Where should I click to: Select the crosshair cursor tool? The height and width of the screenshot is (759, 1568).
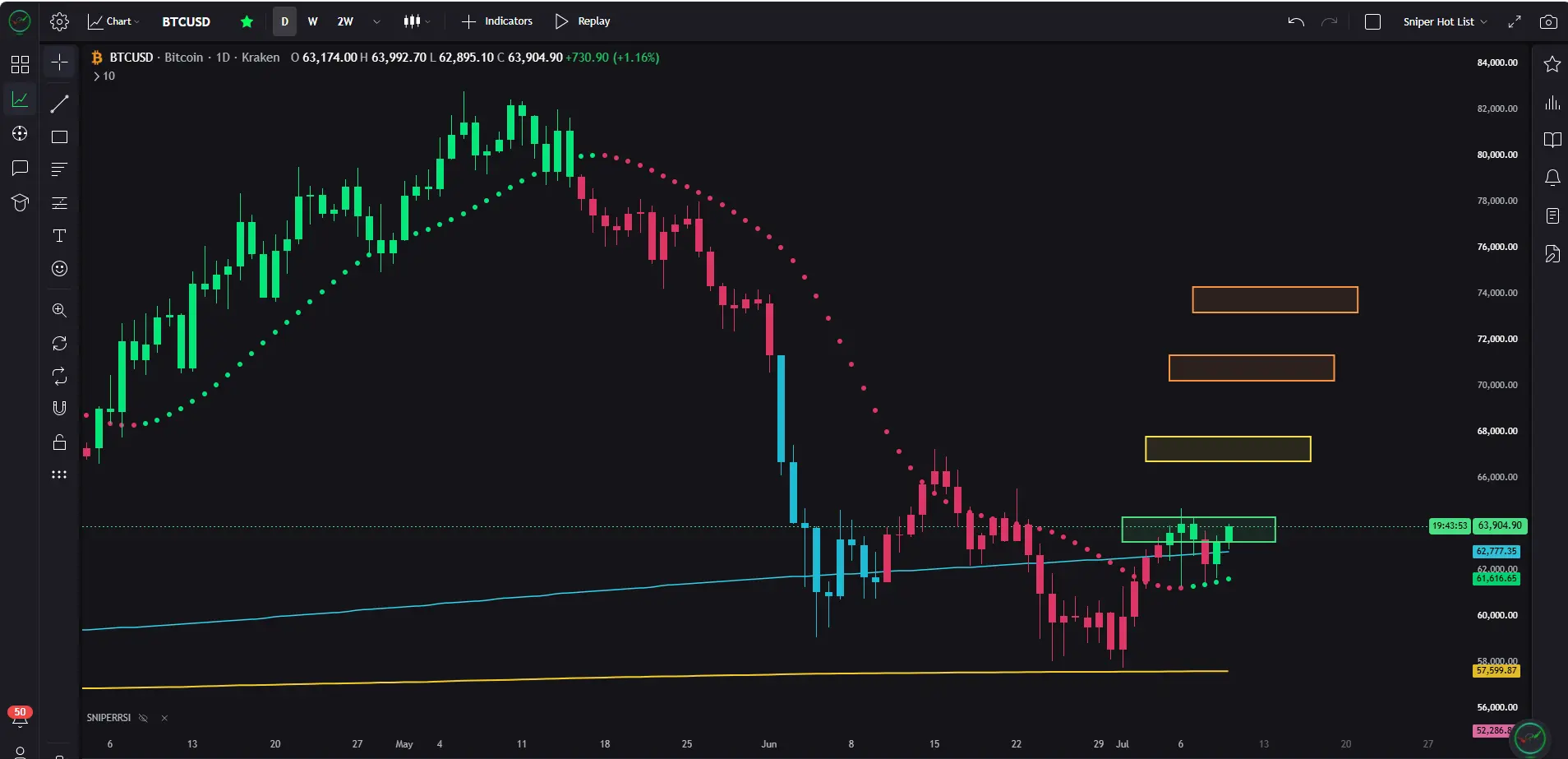(x=59, y=62)
